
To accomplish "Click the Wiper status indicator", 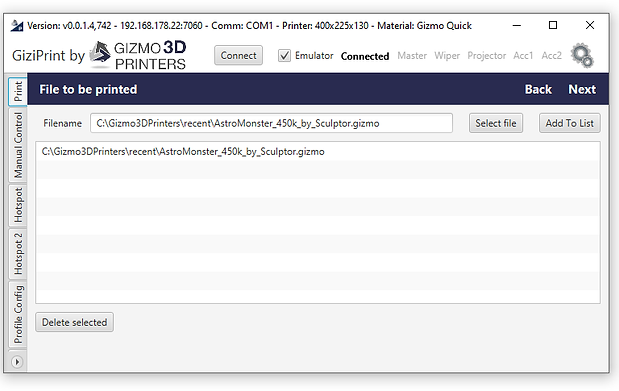I will (x=447, y=56).
